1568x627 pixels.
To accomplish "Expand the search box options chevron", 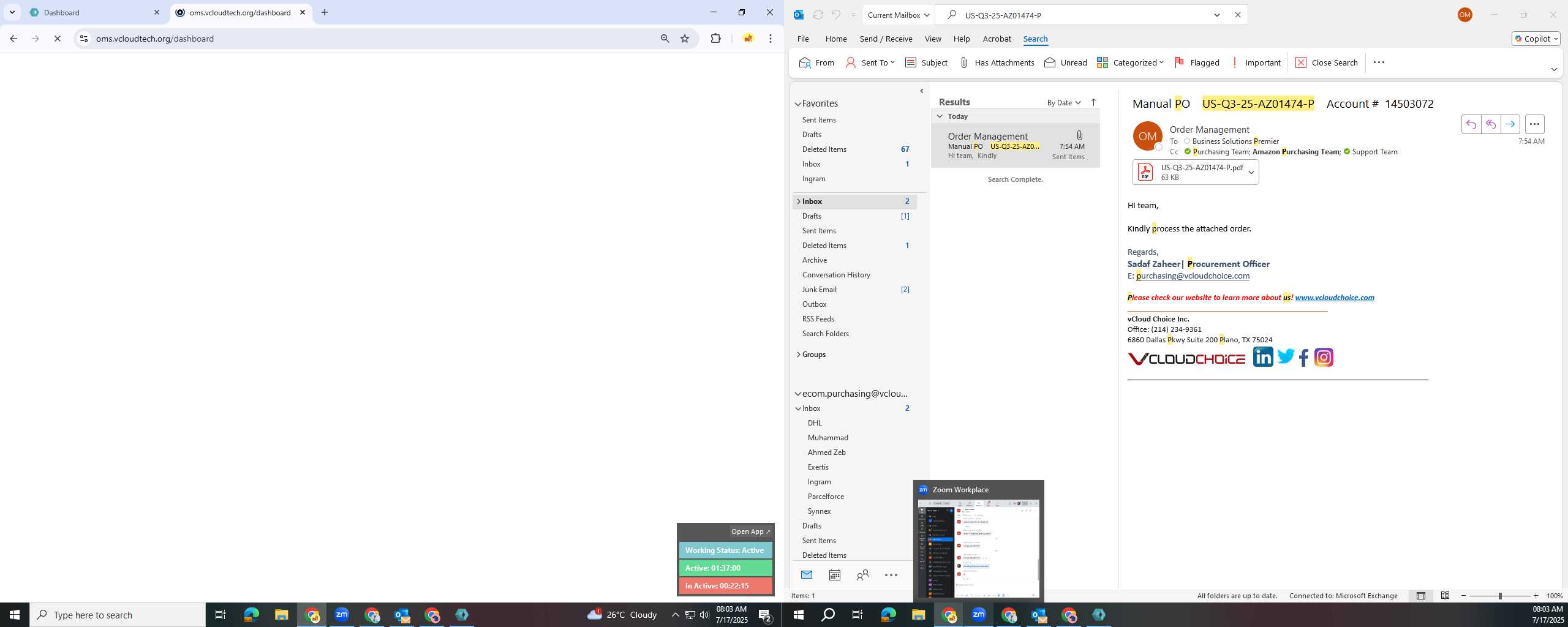I will pyautogui.click(x=1217, y=15).
